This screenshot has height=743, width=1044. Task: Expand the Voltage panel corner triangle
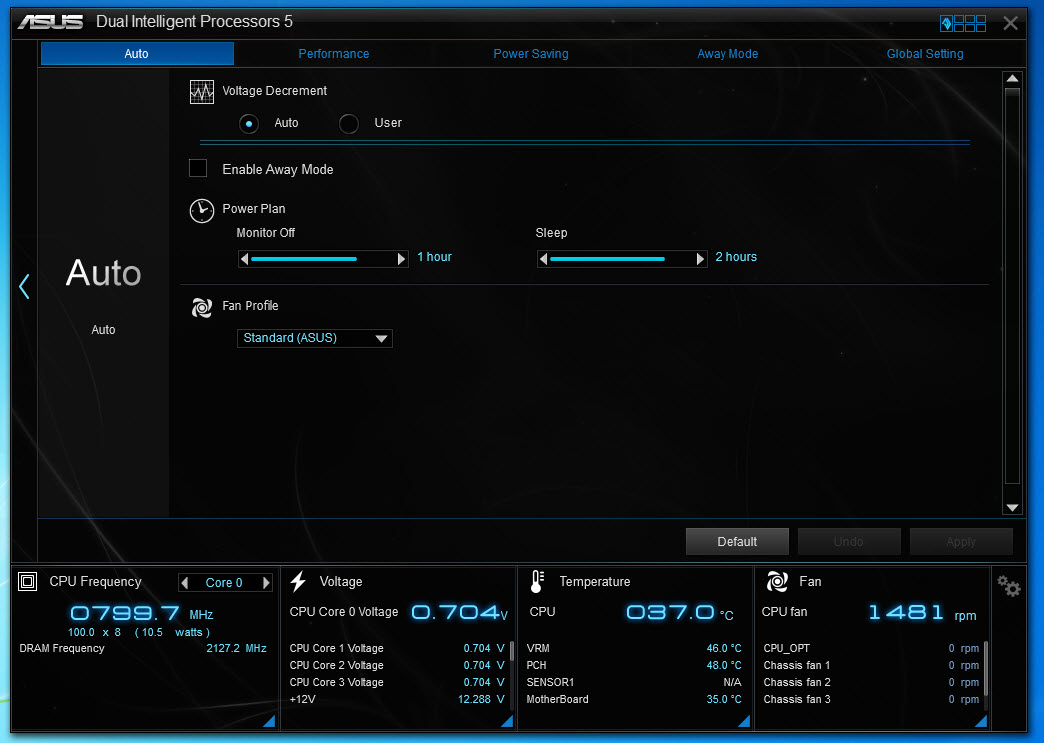click(507, 721)
